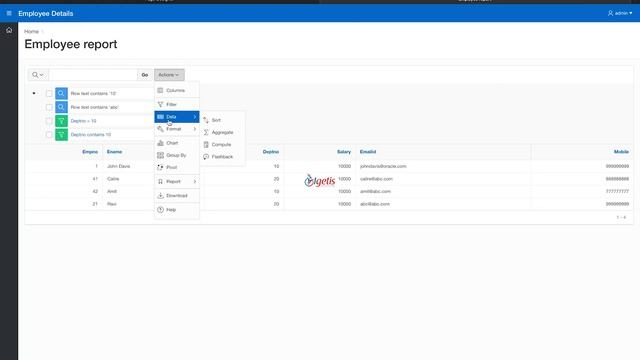Click the admin user icon

pyautogui.click(x=610, y=13)
